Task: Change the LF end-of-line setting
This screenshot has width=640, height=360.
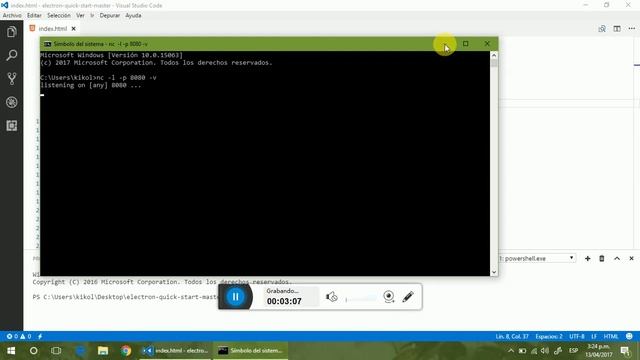Action: [594, 336]
